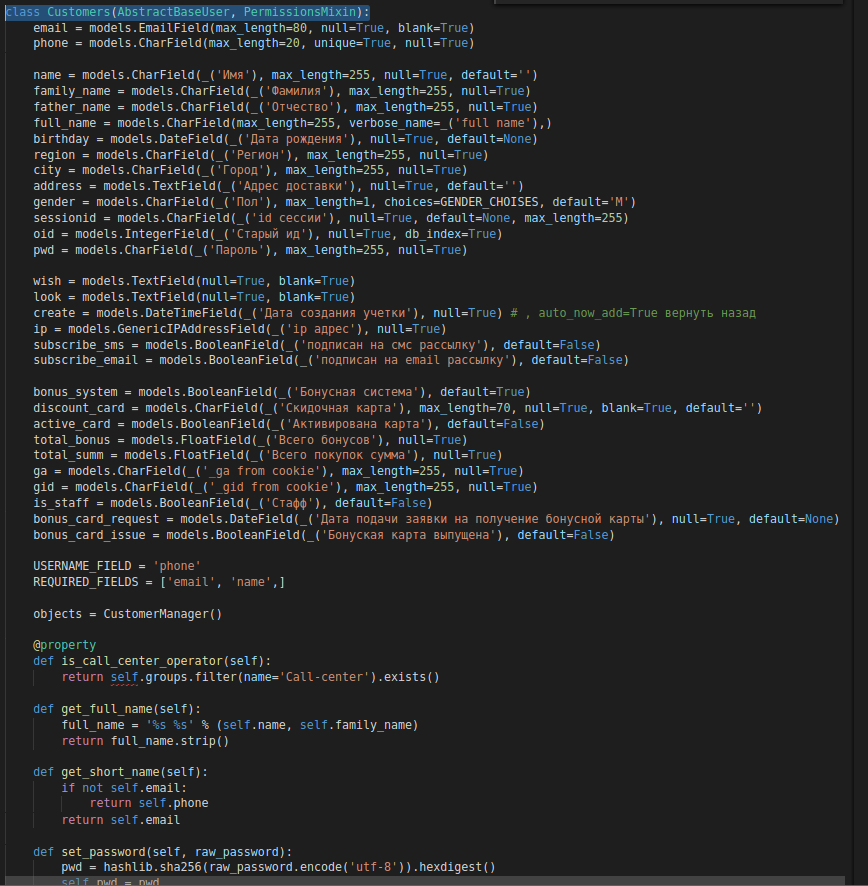Viewport: 868px width, 886px height.
Task: Click the USERNAME_FIELD constant name
Action: coord(82,566)
